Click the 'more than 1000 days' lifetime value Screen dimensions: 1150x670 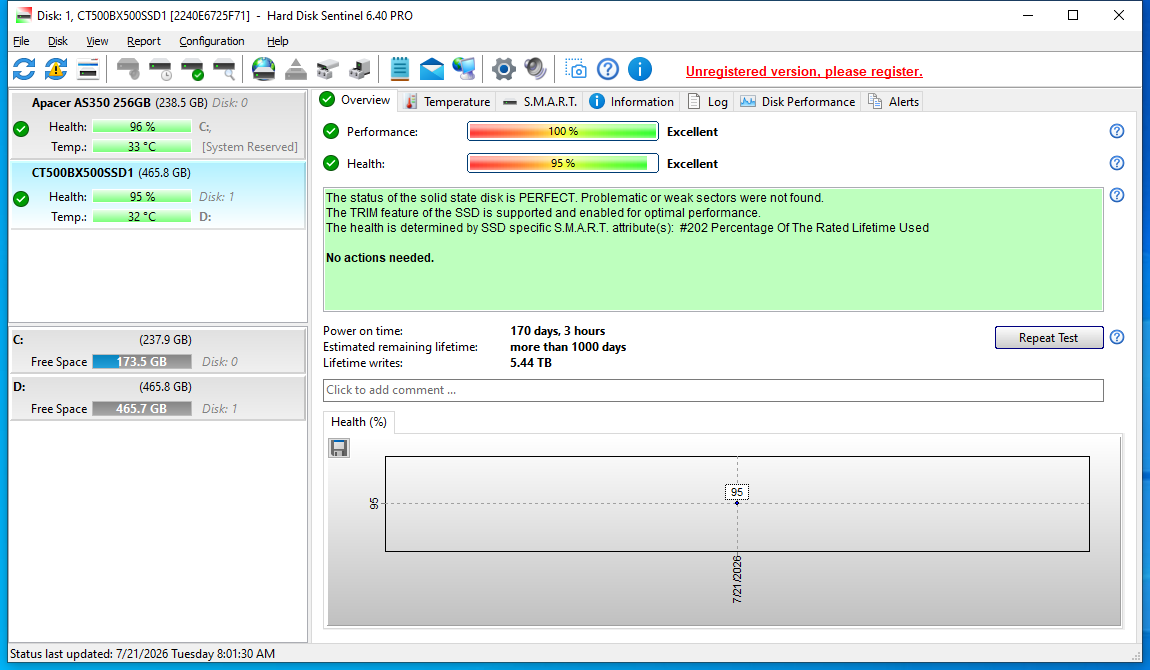click(x=568, y=347)
